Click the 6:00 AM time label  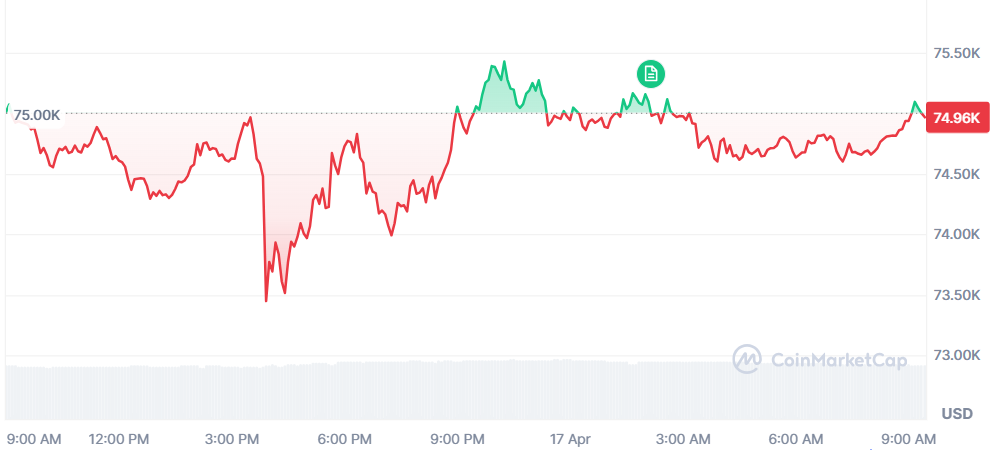click(796, 439)
